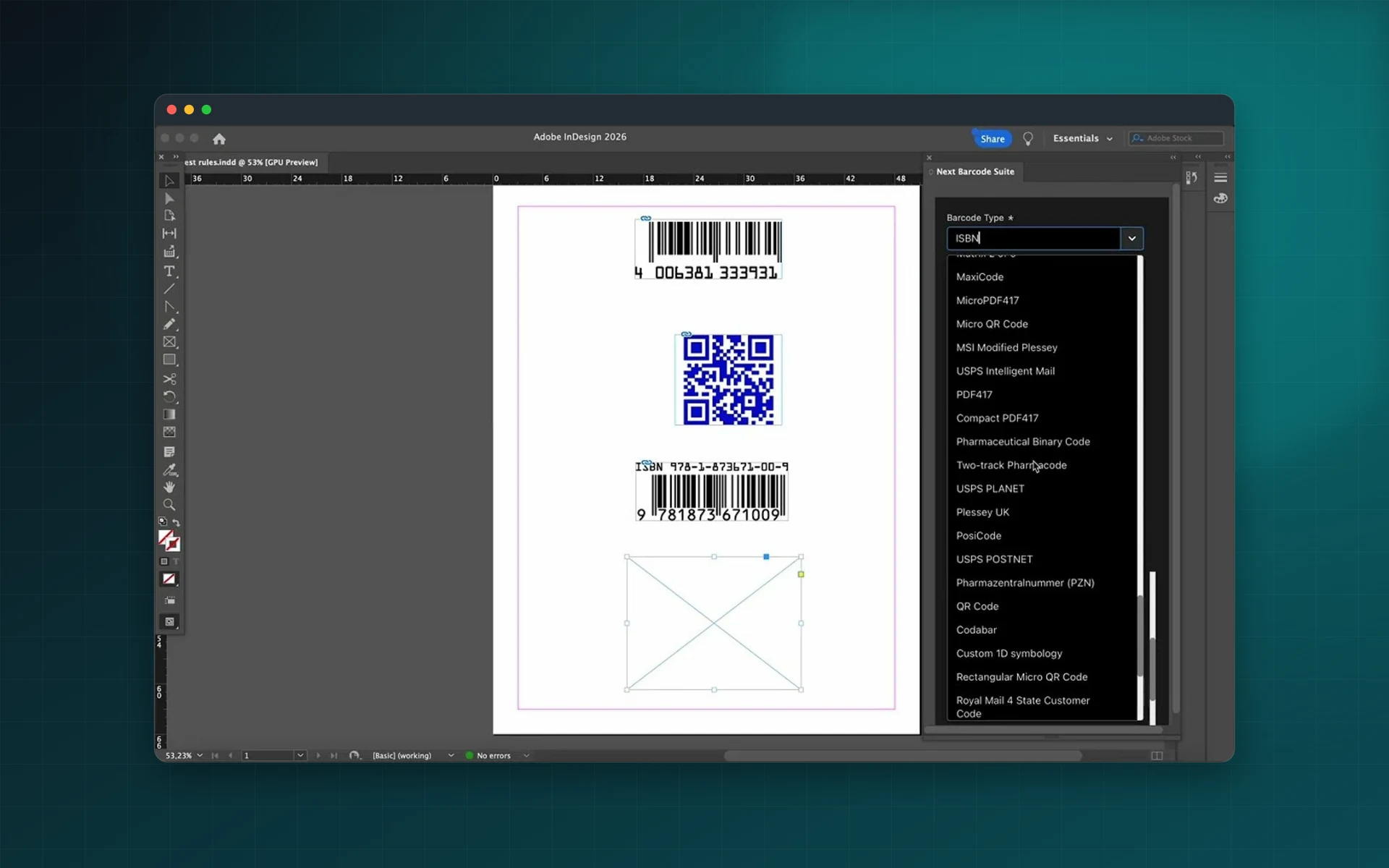
Task: Select the Gradient Swatch tool
Action: coord(169,414)
